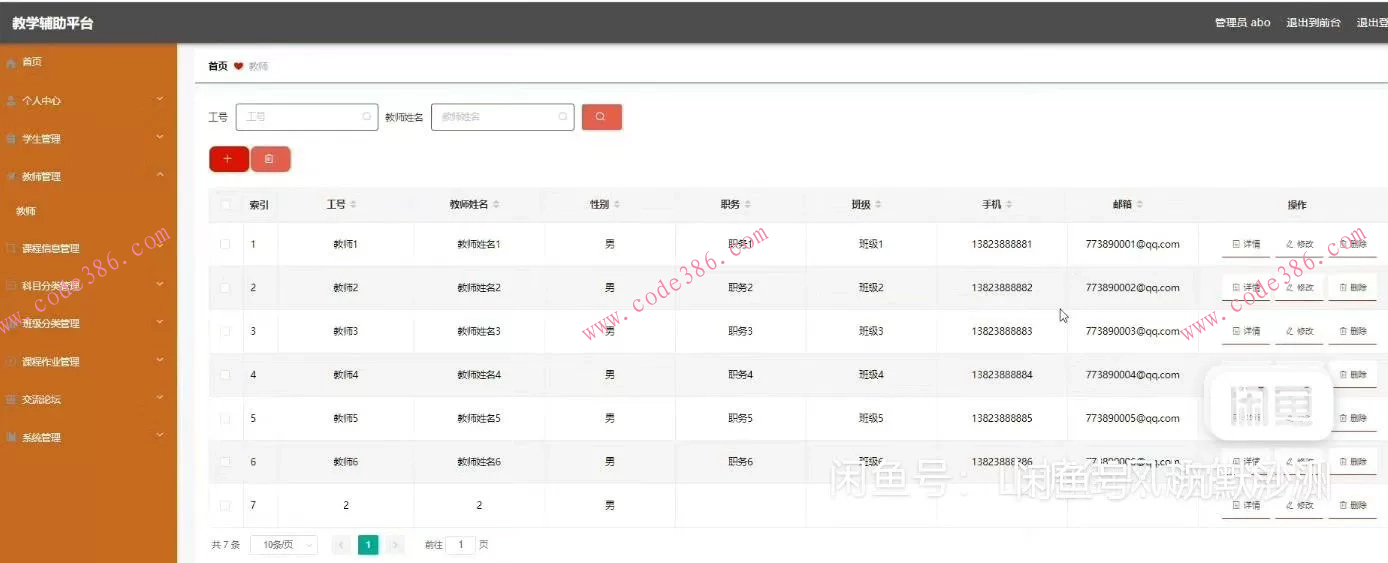
Task: Click 详情 button for 教师2 row
Action: [1246, 288]
